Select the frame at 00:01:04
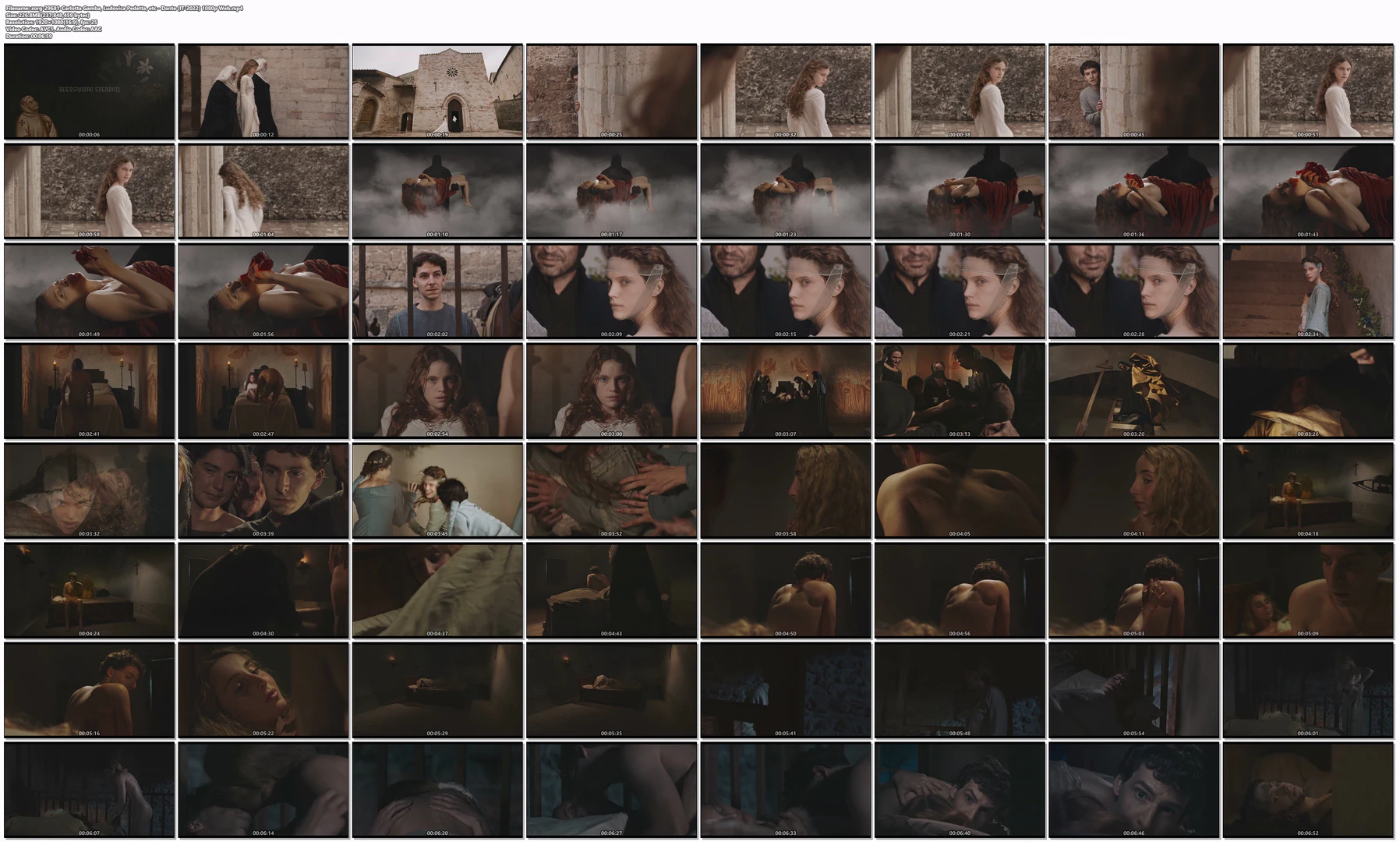Viewport: 1400px width, 842px height. click(263, 191)
